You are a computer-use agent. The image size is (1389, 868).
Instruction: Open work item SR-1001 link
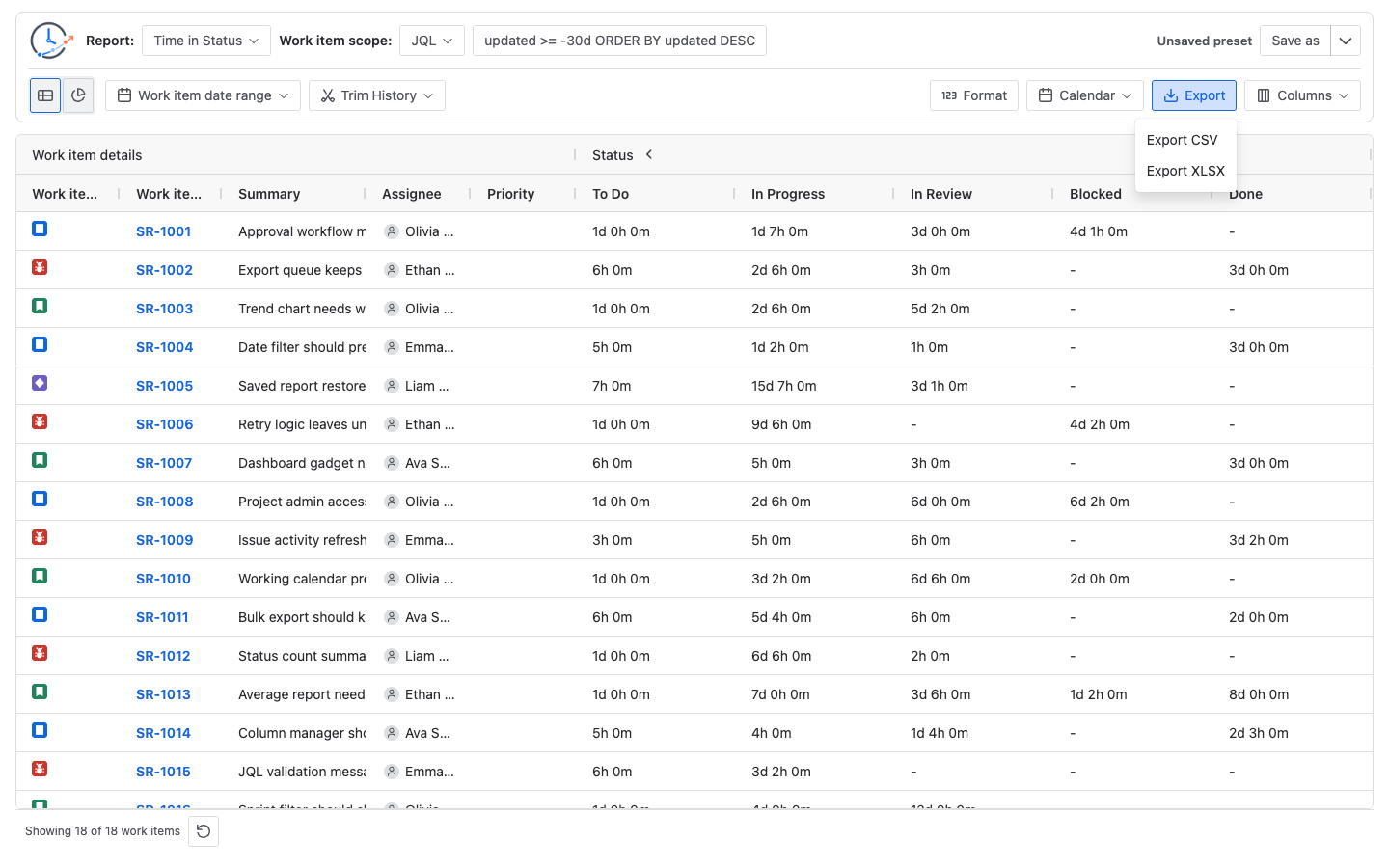(163, 231)
